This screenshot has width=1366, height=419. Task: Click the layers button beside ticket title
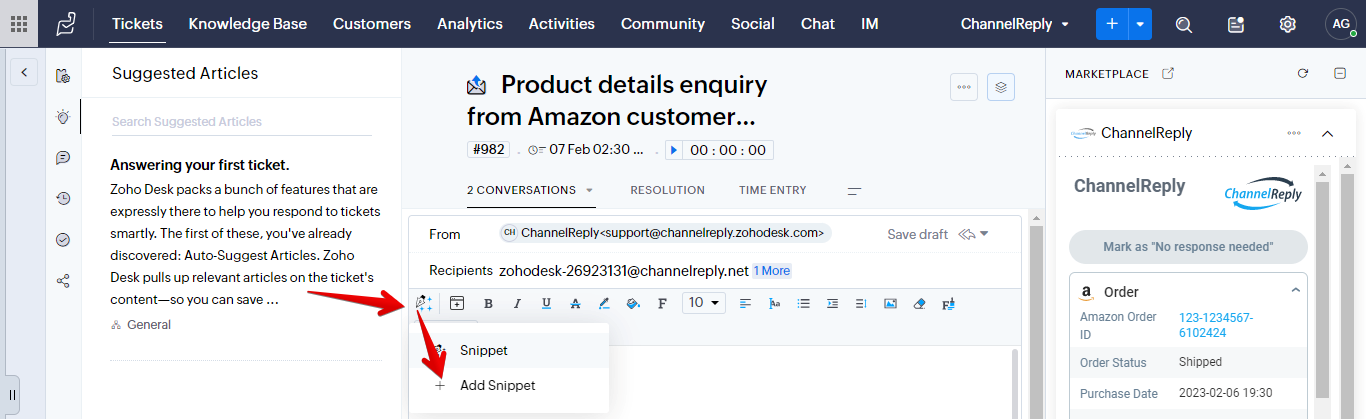[x=1002, y=87]
